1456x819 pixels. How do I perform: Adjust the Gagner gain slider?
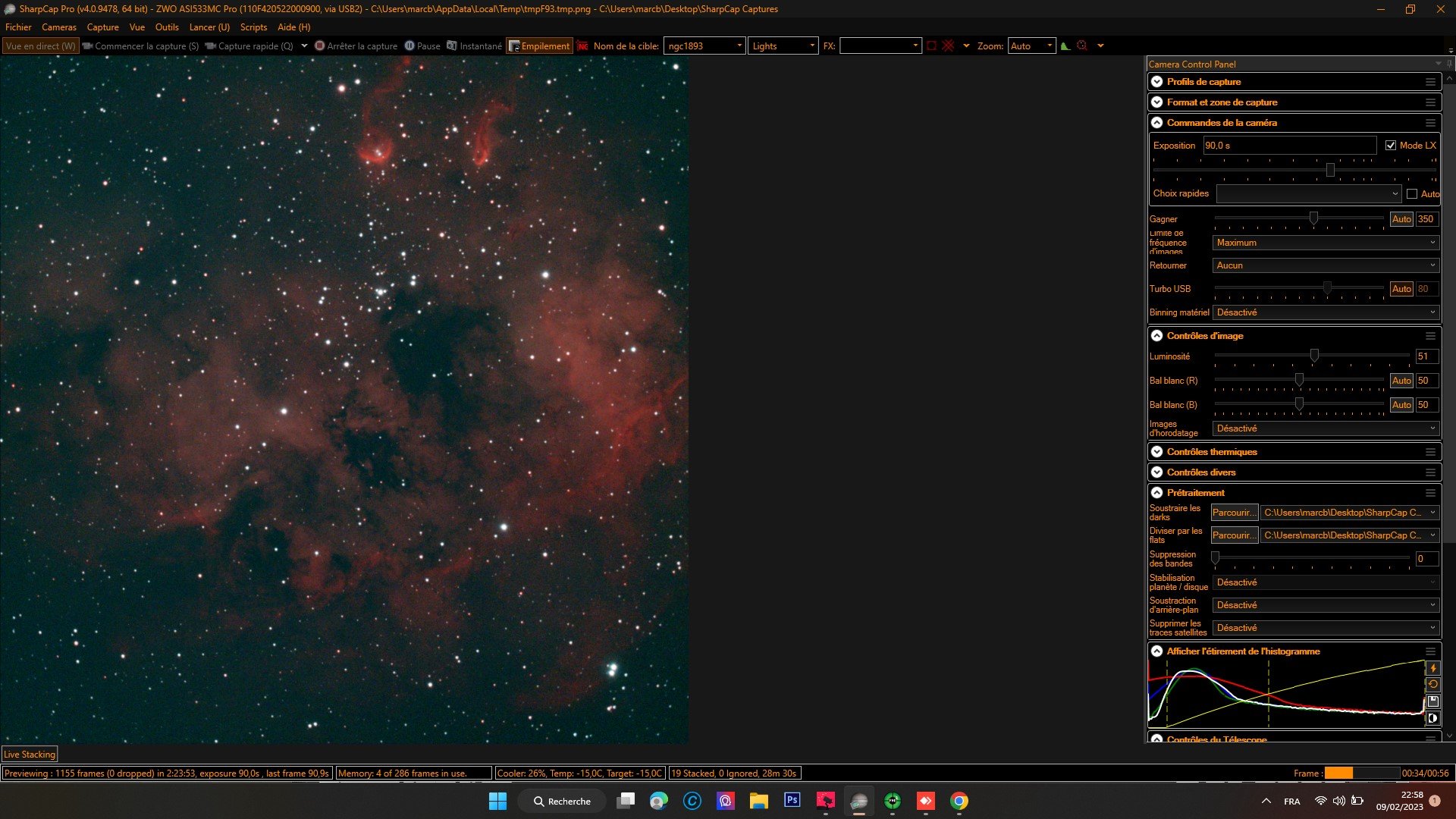tap(1313, 218)
